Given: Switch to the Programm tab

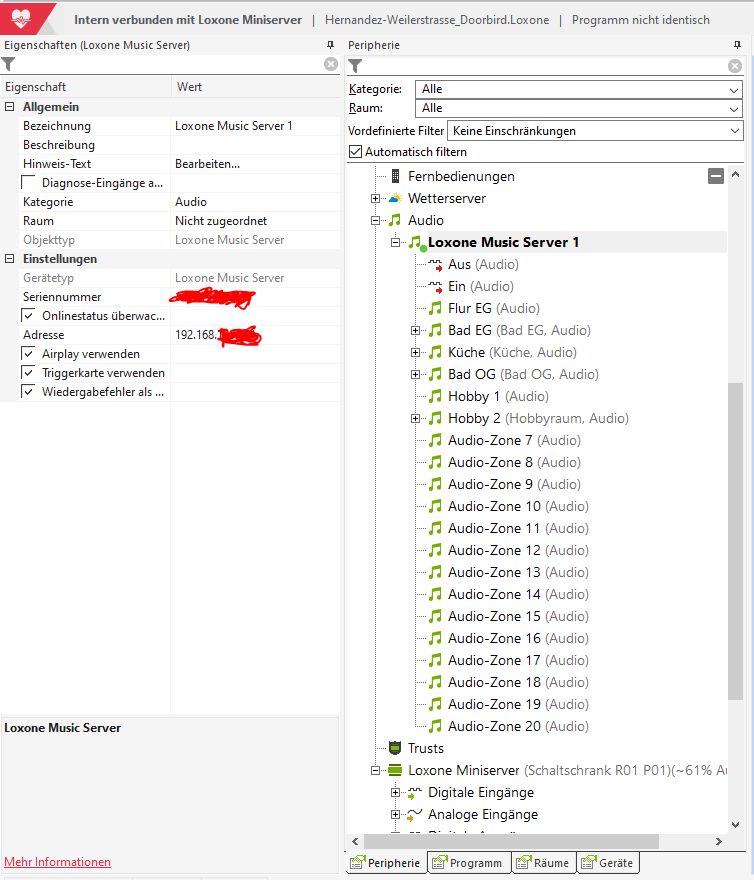Looking at the screenshot, I should point(469,863).
